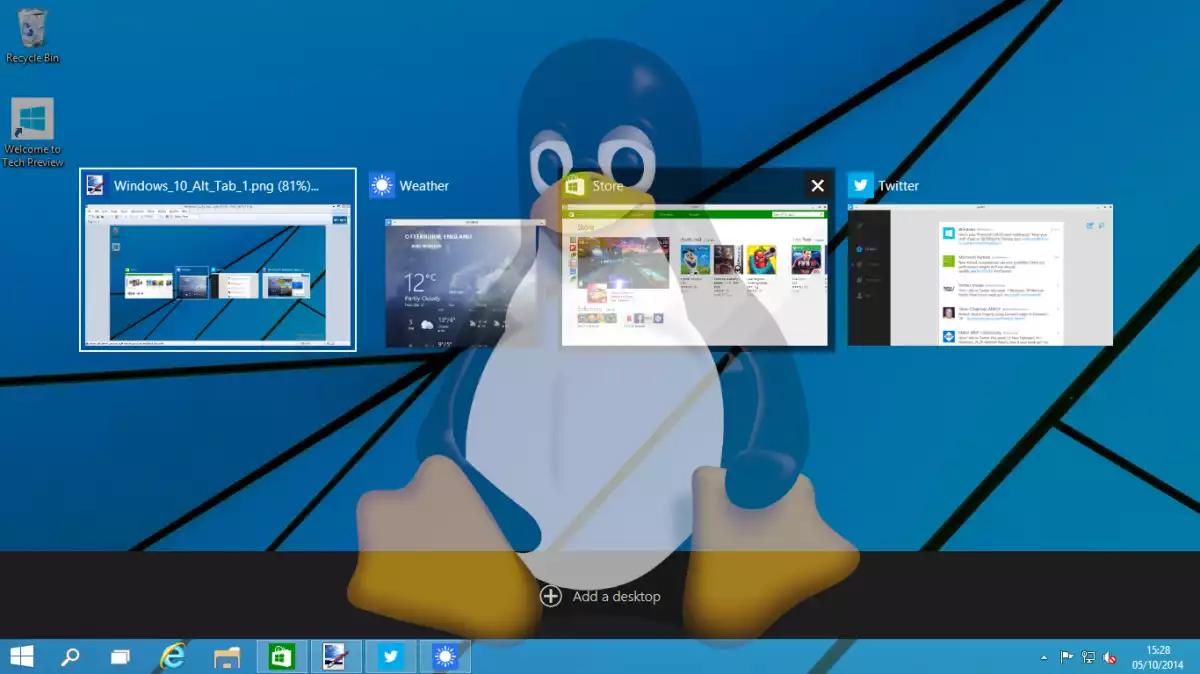Switch to the Weather app thumbnail
This screenshot has width=1200, height=674.
(x=466, y=283)
